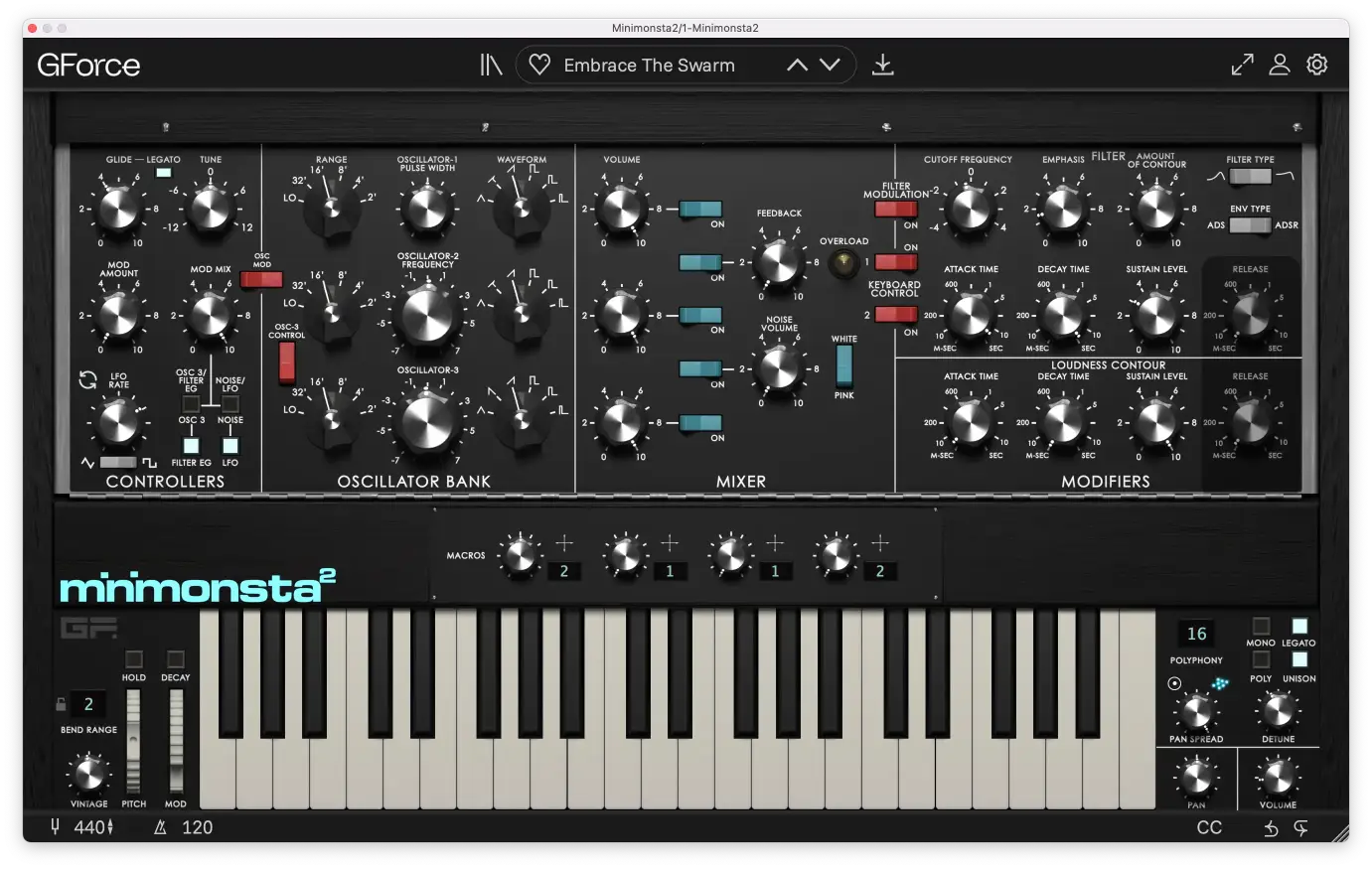Save preset using the download arrow icon
The width and height of the screenshot is (1372, 869).
[x=882, y=65]
